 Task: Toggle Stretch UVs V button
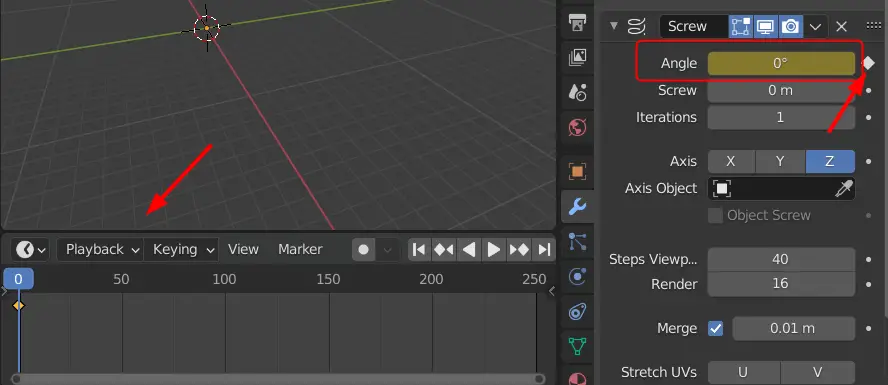pyautogui.click(x=818, y=373)
